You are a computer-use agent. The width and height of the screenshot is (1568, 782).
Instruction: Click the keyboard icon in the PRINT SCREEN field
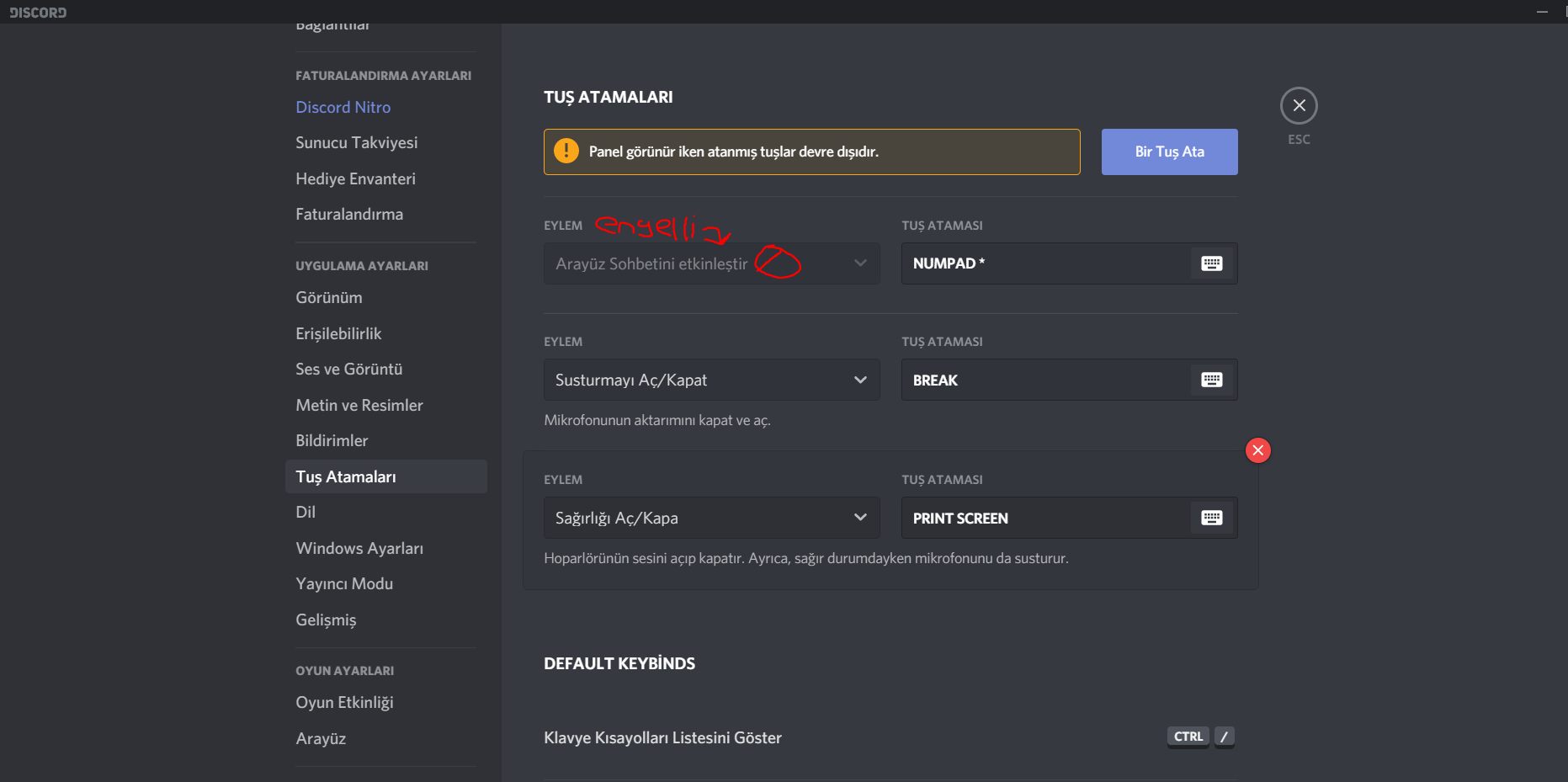(1211, 518)
